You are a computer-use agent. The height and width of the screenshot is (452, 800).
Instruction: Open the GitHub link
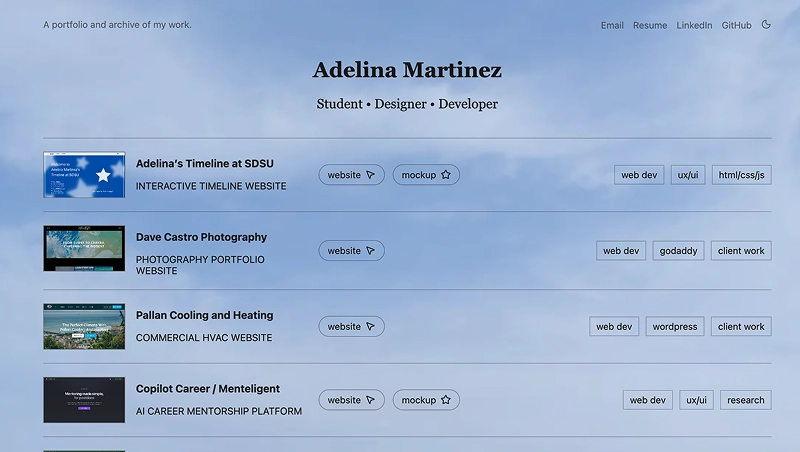pyautogui.click(x=736, y=25)
